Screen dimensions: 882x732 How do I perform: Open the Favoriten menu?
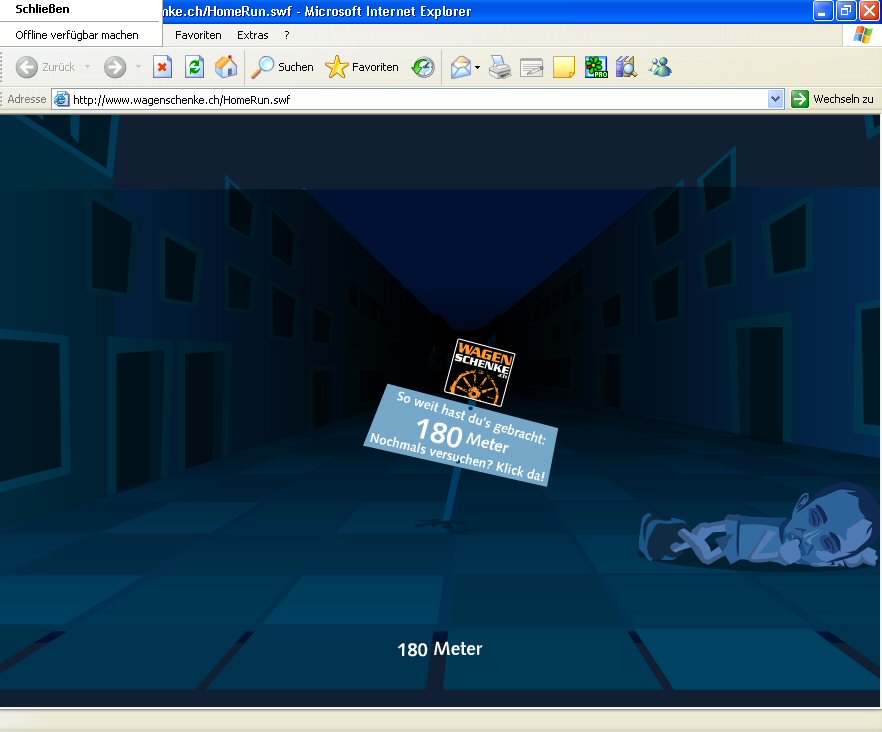coord(198,35)
